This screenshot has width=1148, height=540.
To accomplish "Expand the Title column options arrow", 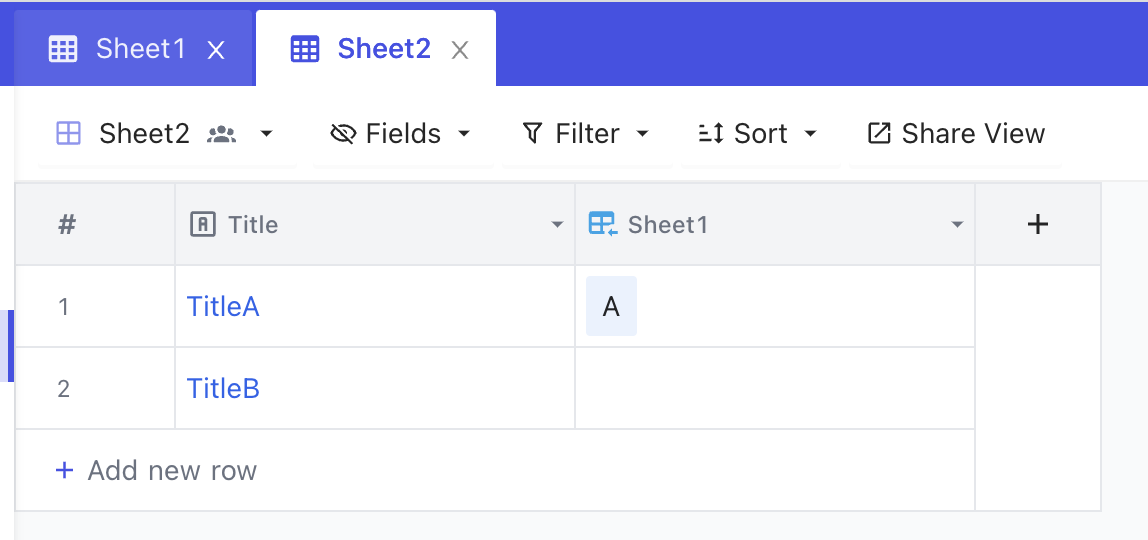I will [x=557, y=225].
